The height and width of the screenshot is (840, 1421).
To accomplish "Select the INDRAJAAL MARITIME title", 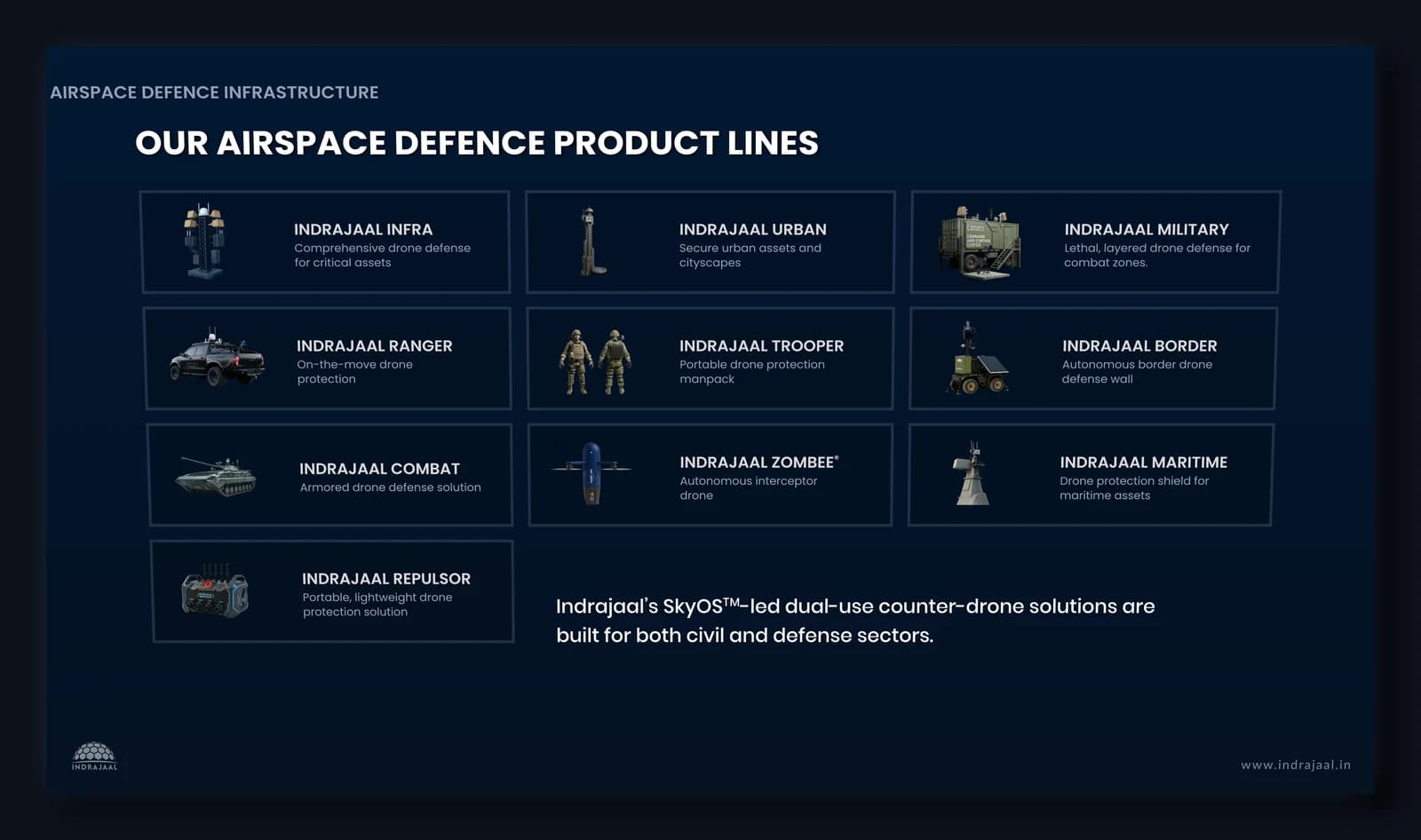I will [1144, 462].
